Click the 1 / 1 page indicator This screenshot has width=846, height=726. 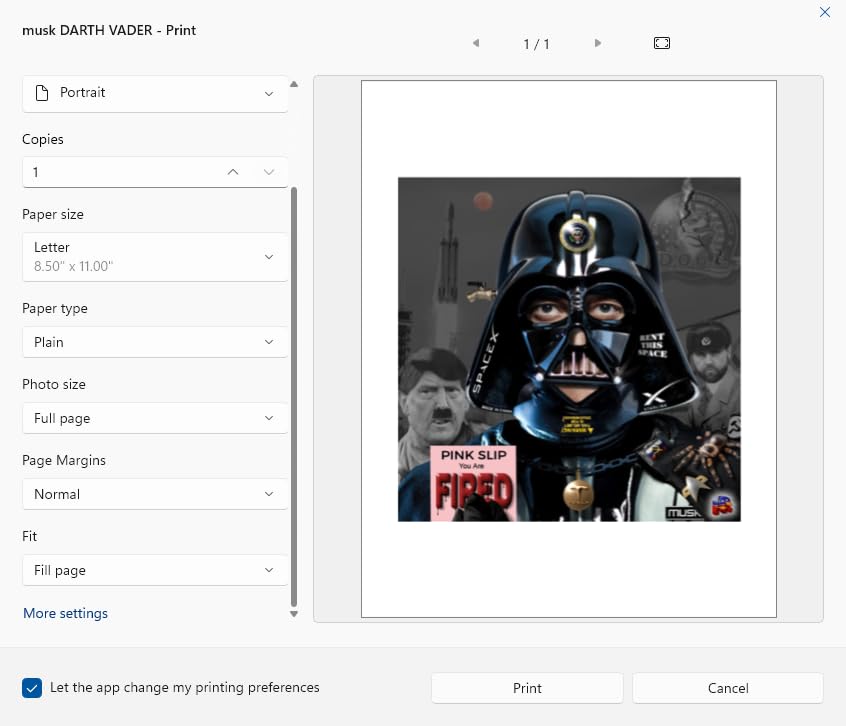pyautogui.click(x=536, y=44)
